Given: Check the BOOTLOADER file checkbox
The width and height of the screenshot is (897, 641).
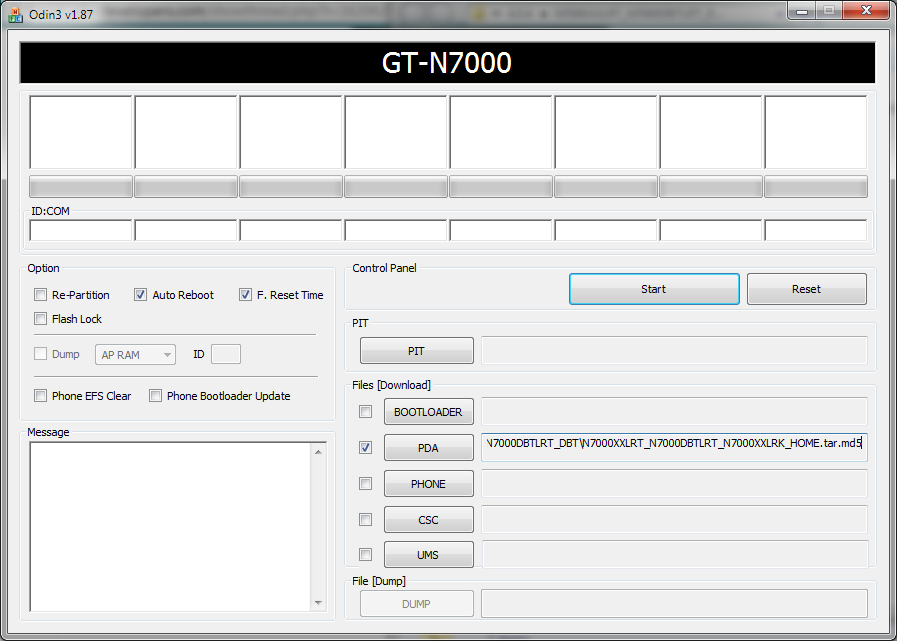Looking at the screenshot, I should [365, 411].
